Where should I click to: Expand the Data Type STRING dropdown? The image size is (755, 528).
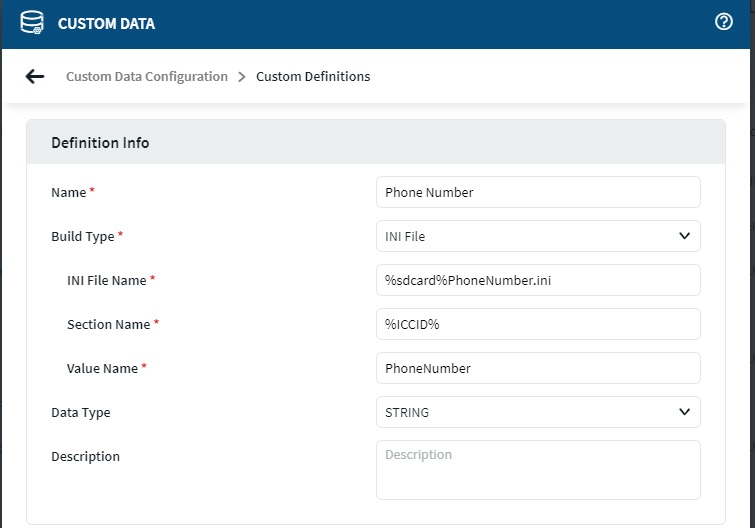coord(538,412)
